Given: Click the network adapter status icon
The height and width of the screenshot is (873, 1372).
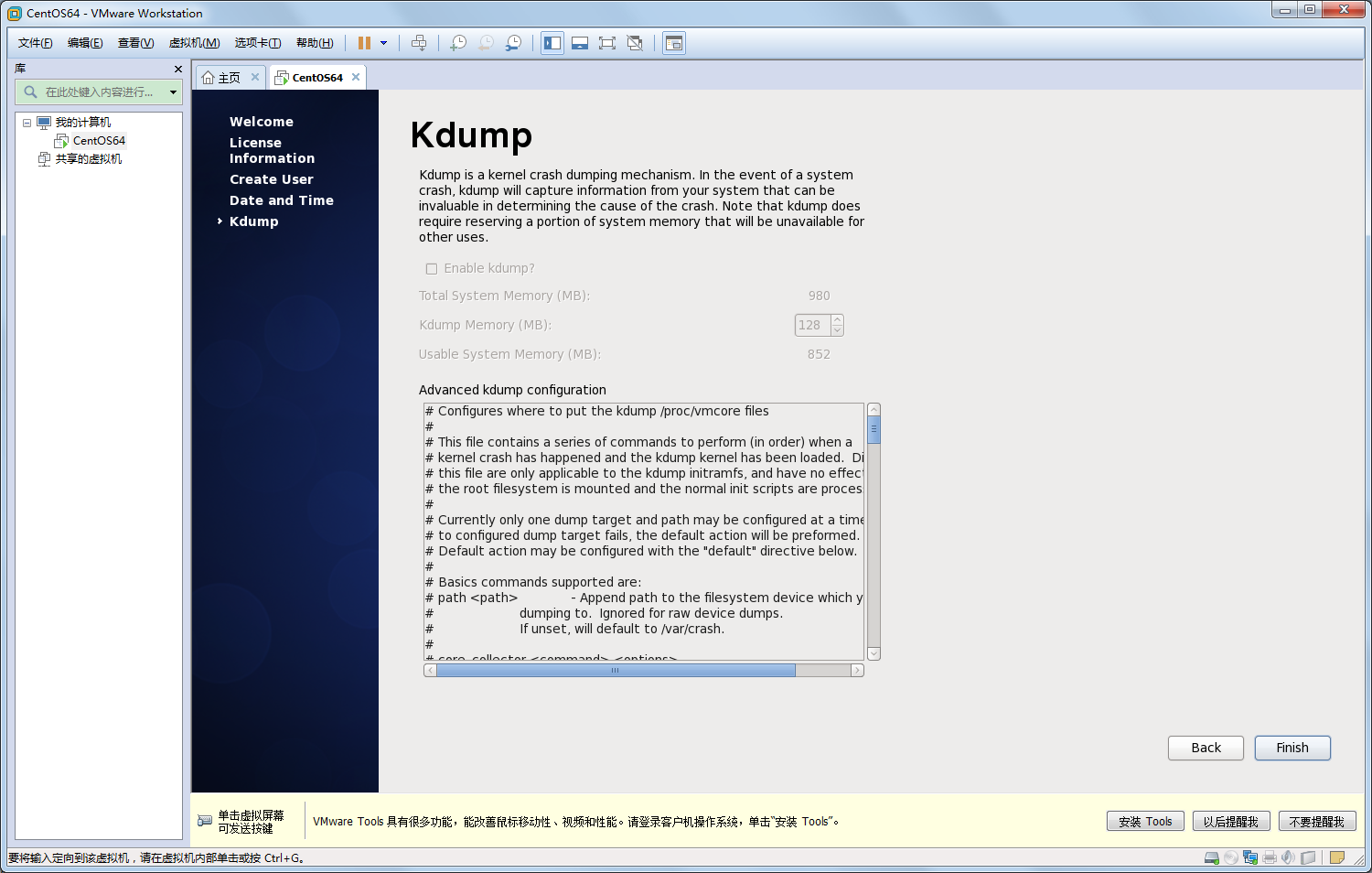Looking at the screenshot, I should (x=1250, y=858).
